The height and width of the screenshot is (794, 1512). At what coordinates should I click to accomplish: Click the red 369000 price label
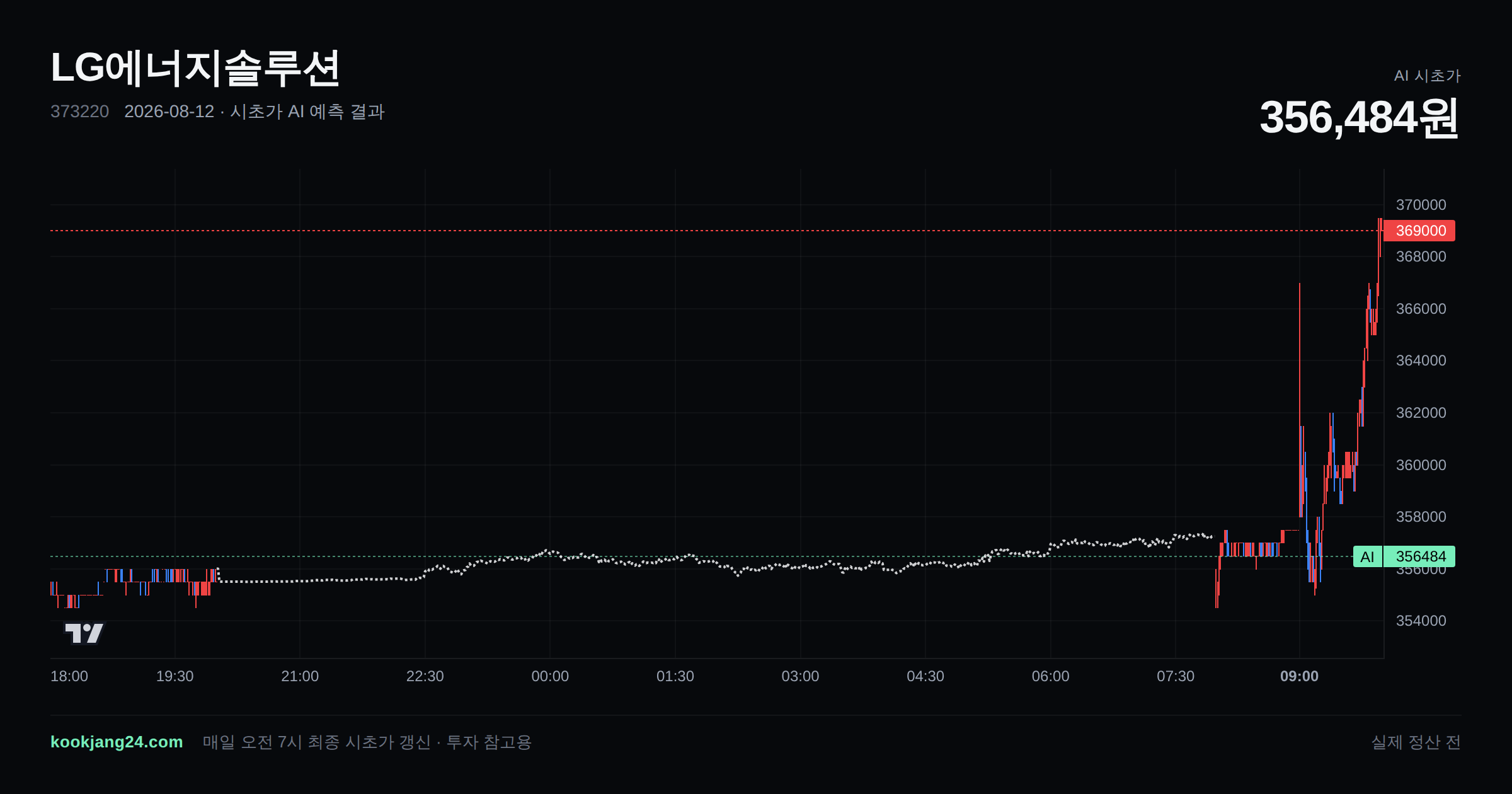coord(1420,231)
